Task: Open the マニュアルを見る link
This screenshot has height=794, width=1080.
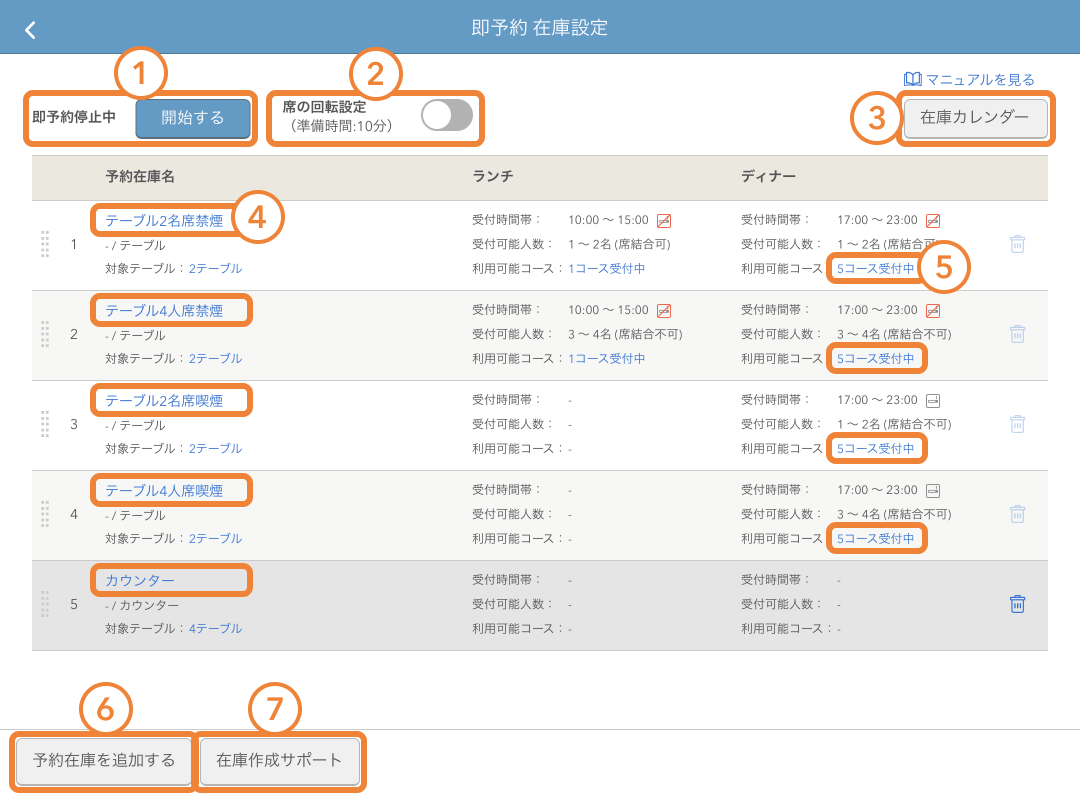Action: (x=970, y=79)
